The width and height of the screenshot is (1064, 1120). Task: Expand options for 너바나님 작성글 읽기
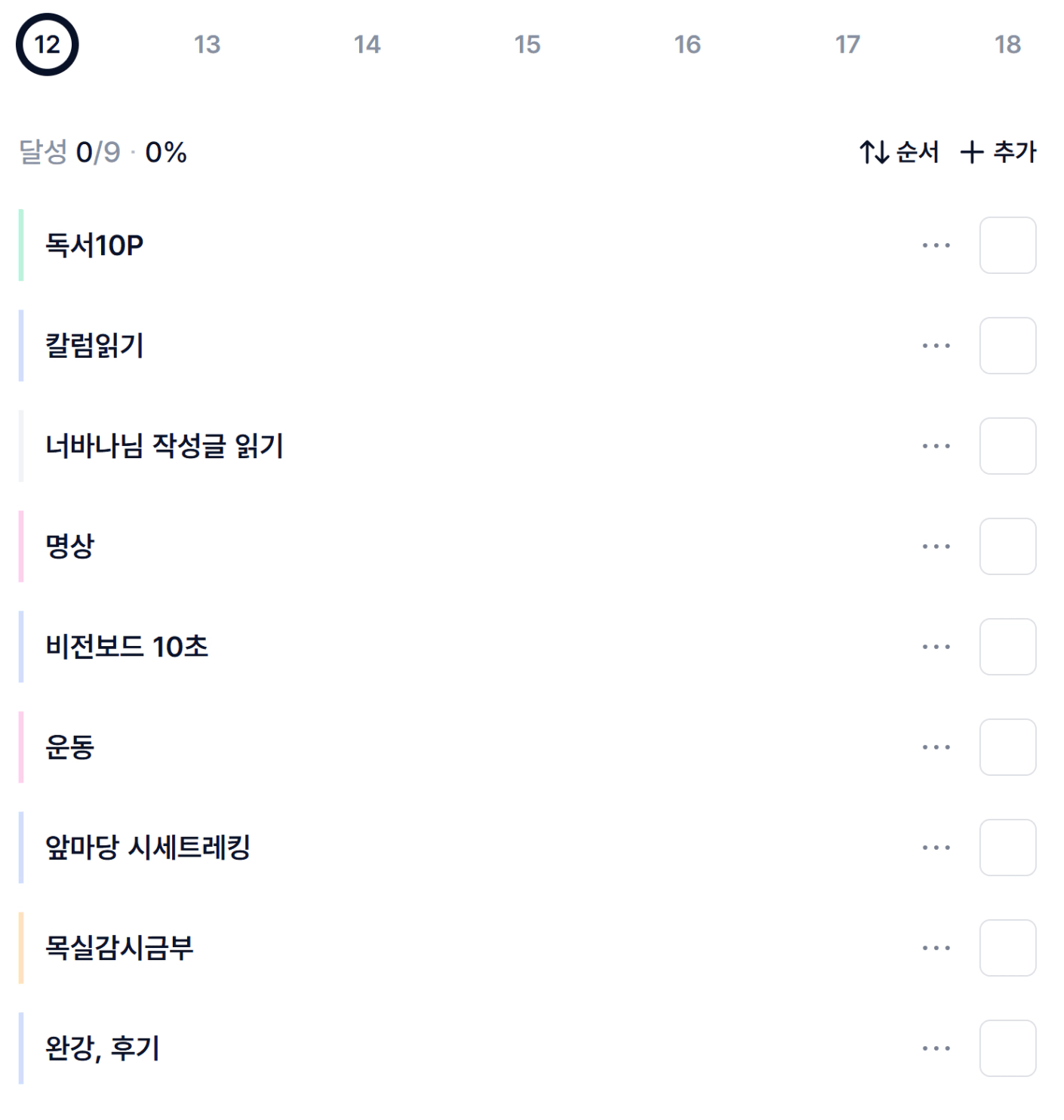coord(936,446)
